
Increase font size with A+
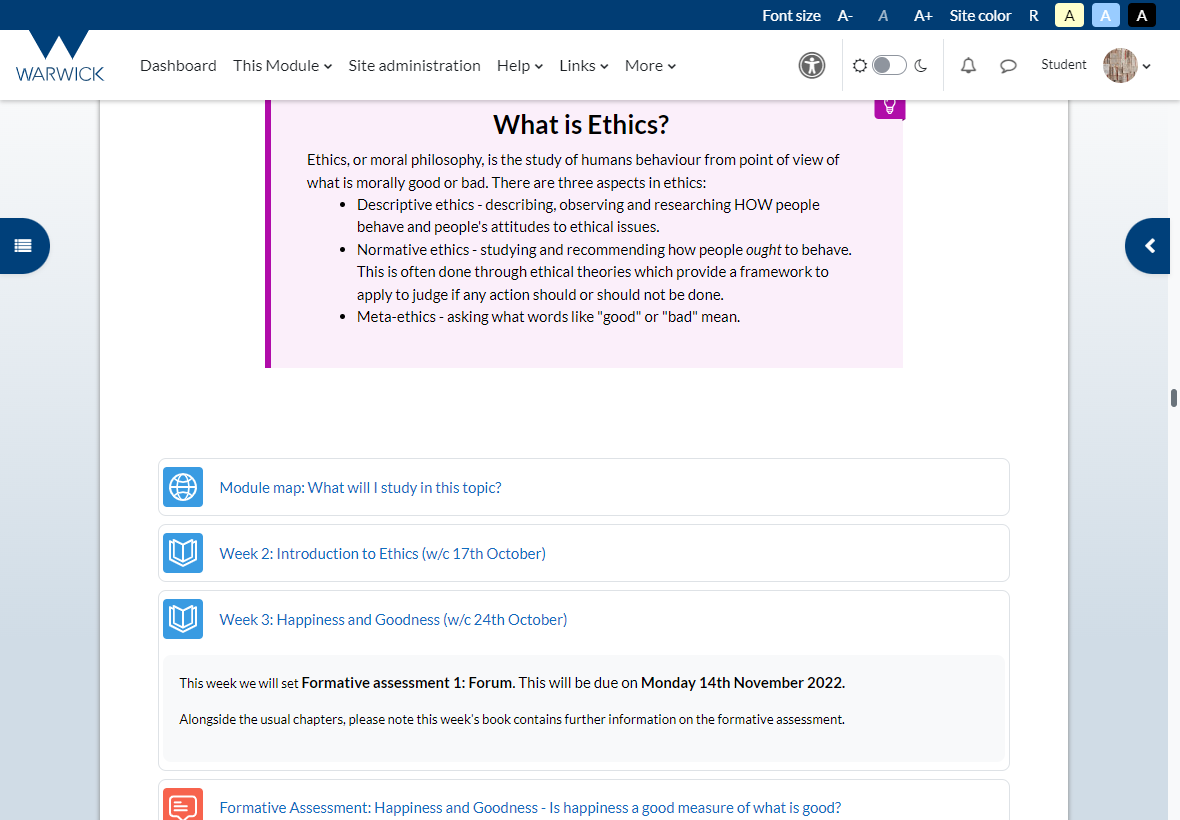click(x=923, y=15)
